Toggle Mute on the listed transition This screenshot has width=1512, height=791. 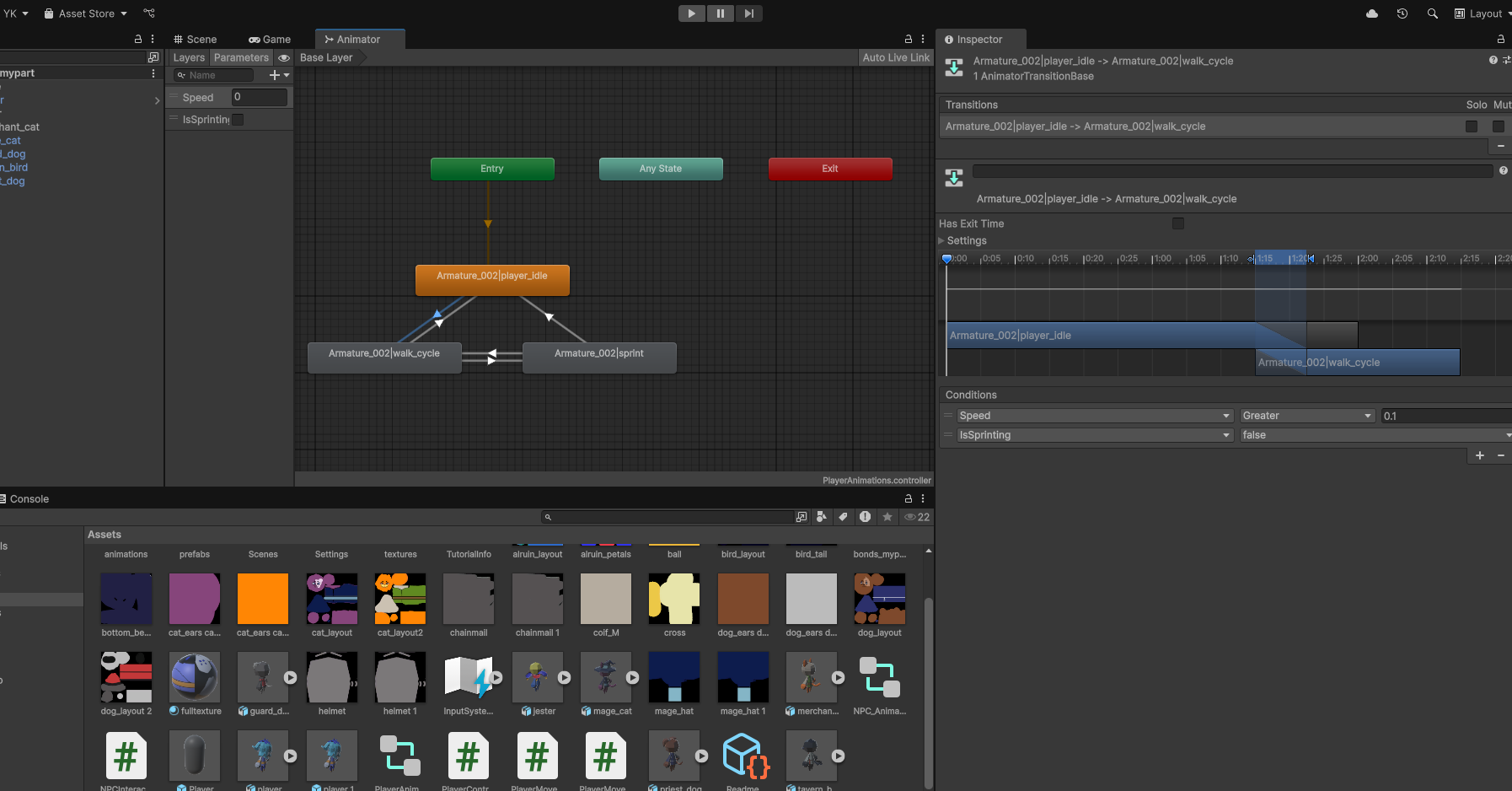coord(1499,126)
